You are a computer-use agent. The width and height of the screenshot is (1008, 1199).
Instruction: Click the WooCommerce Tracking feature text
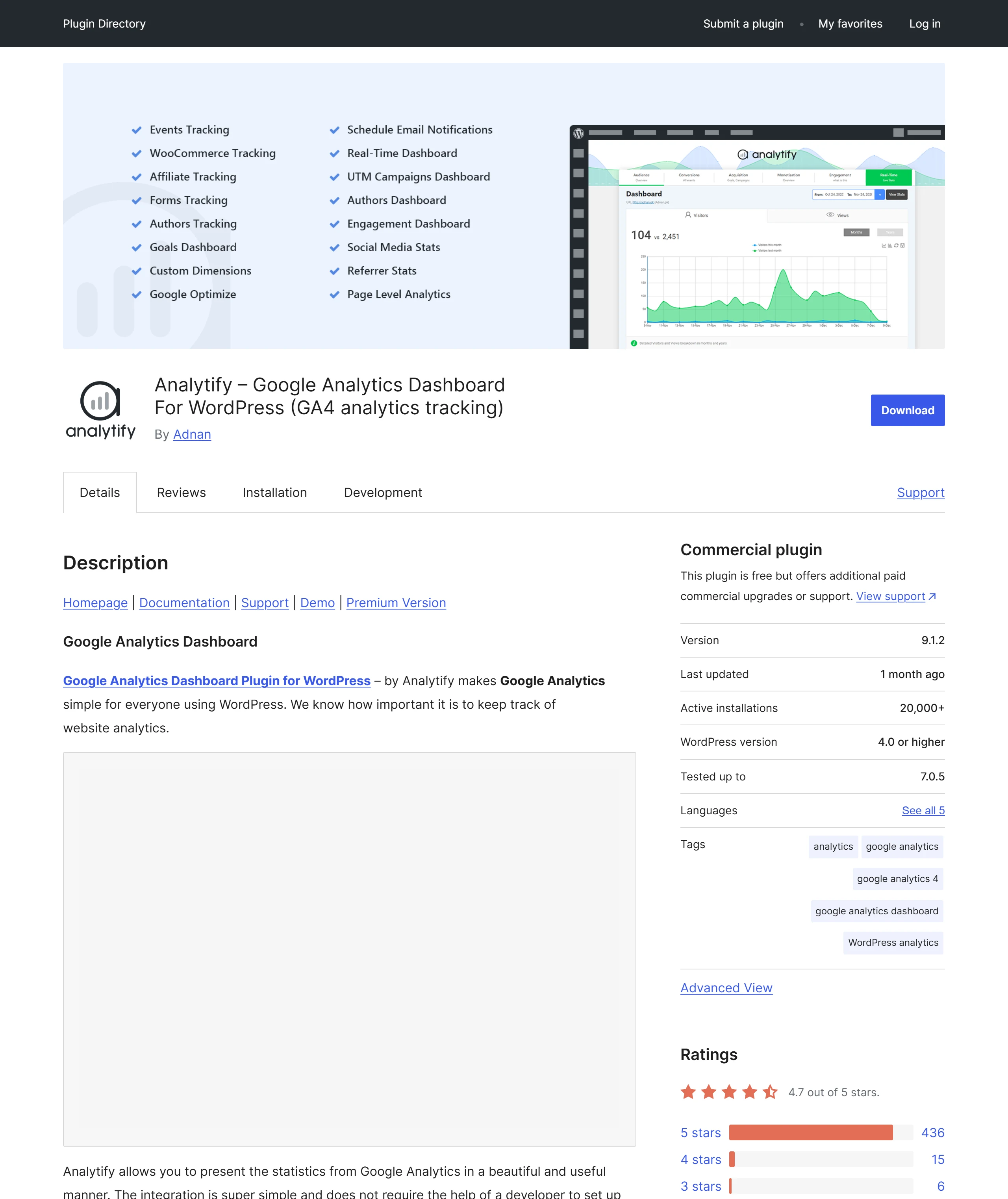tap(213, 153)
